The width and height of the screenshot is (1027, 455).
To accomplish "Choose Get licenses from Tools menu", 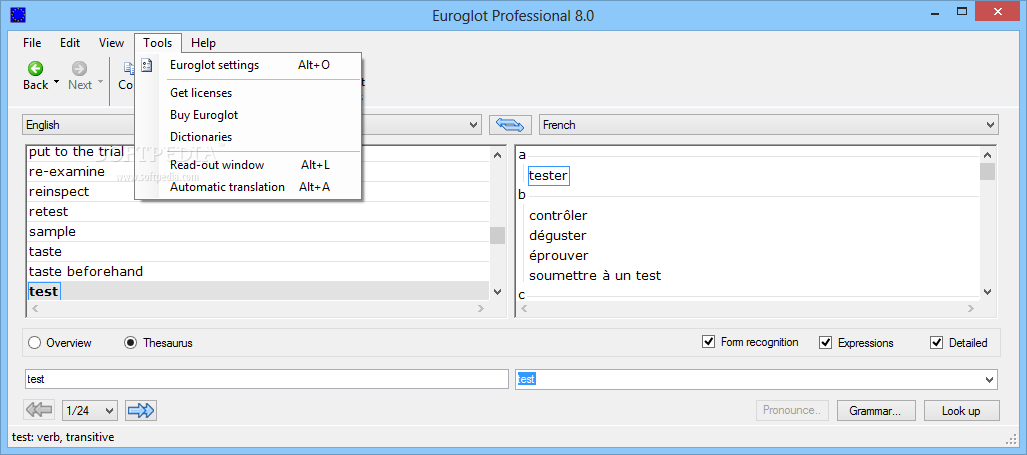I will tap(248, 93).
